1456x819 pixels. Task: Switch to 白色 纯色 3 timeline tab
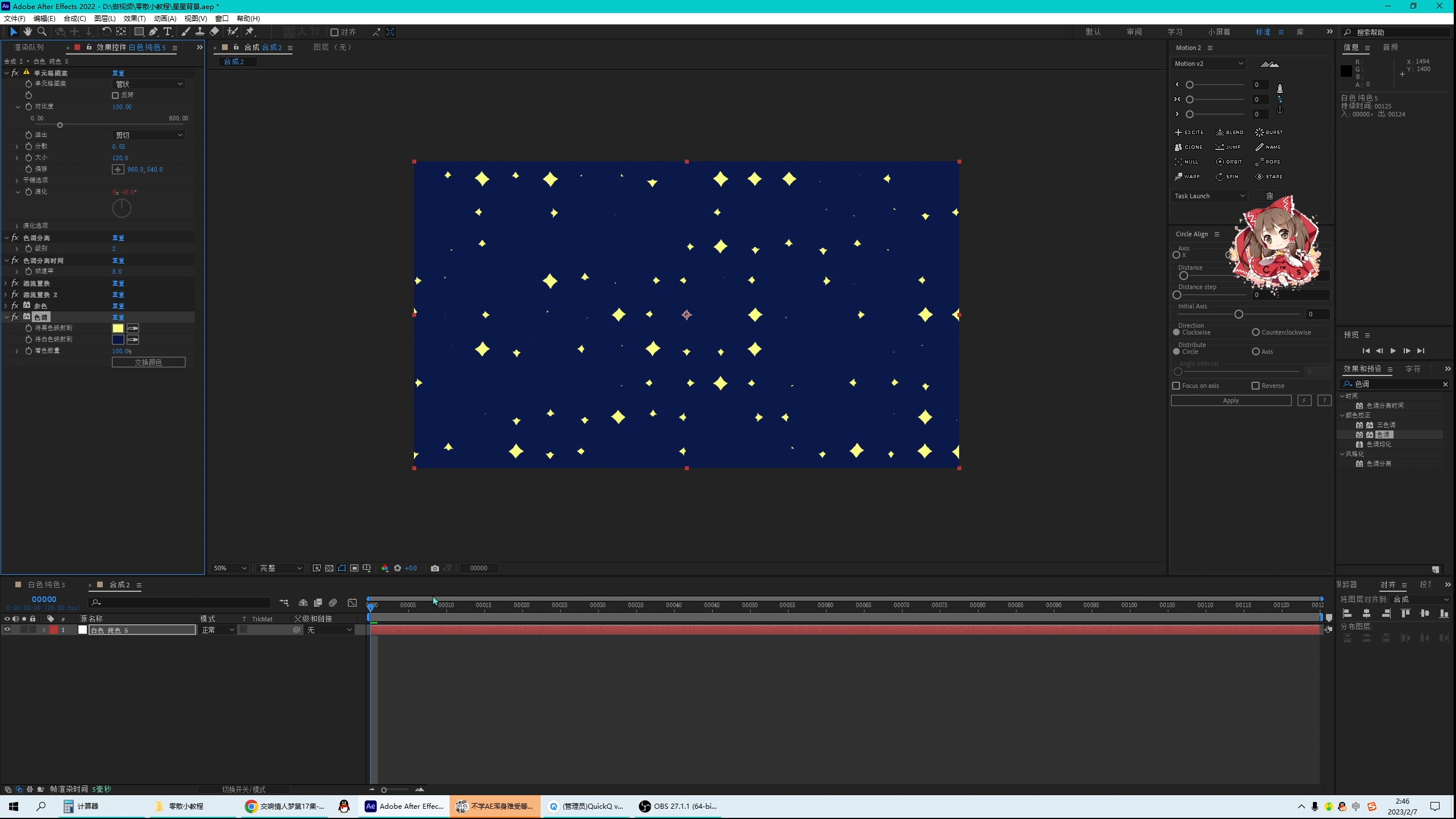46,584
